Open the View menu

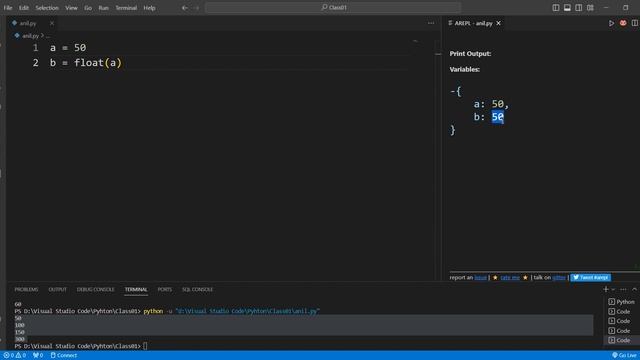[71, 8]
